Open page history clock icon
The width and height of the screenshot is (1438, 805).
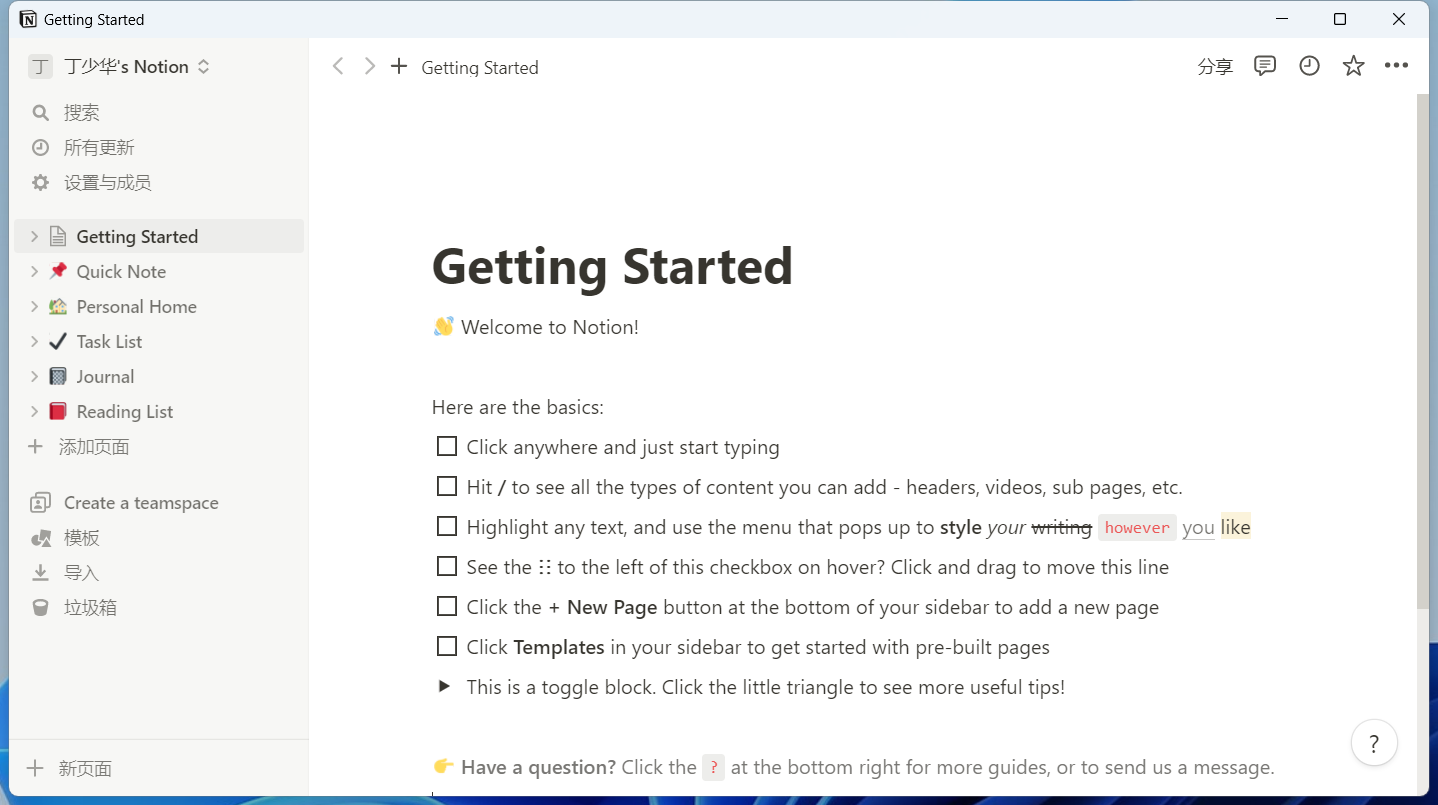[1309, 66]
